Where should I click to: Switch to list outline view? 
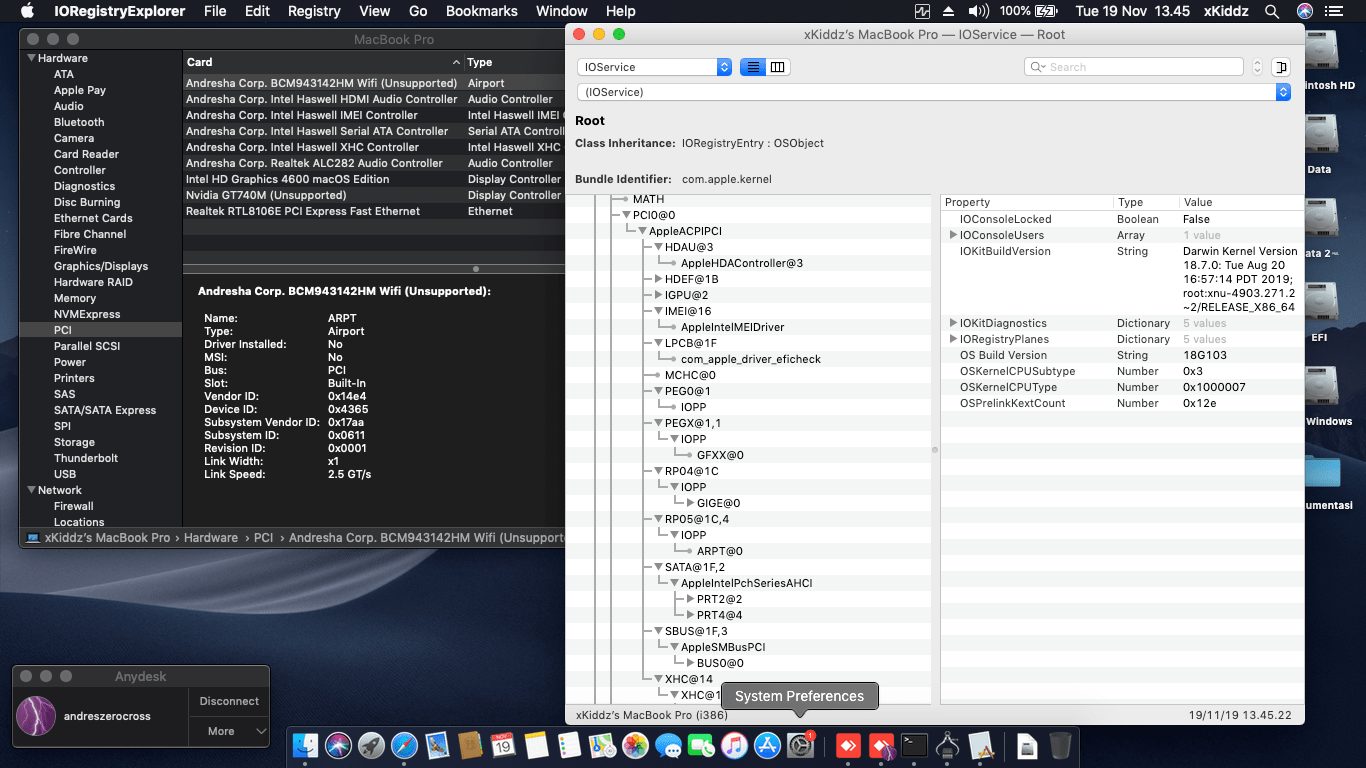753,67
